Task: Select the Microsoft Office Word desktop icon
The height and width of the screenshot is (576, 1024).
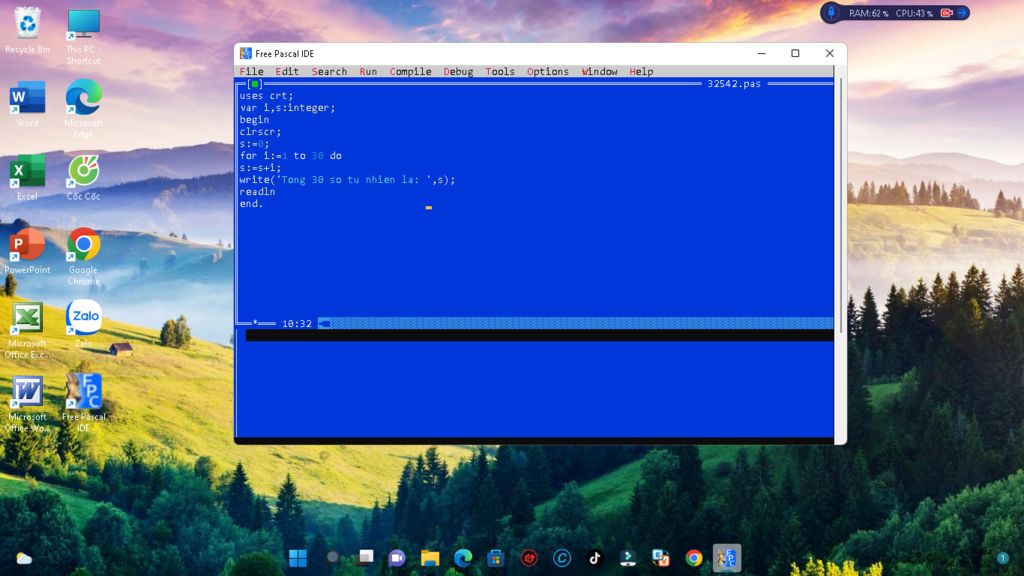Action: [27, 404]
